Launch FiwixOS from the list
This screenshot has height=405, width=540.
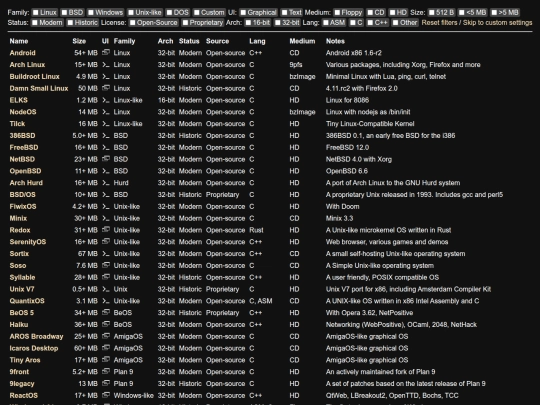23,207
